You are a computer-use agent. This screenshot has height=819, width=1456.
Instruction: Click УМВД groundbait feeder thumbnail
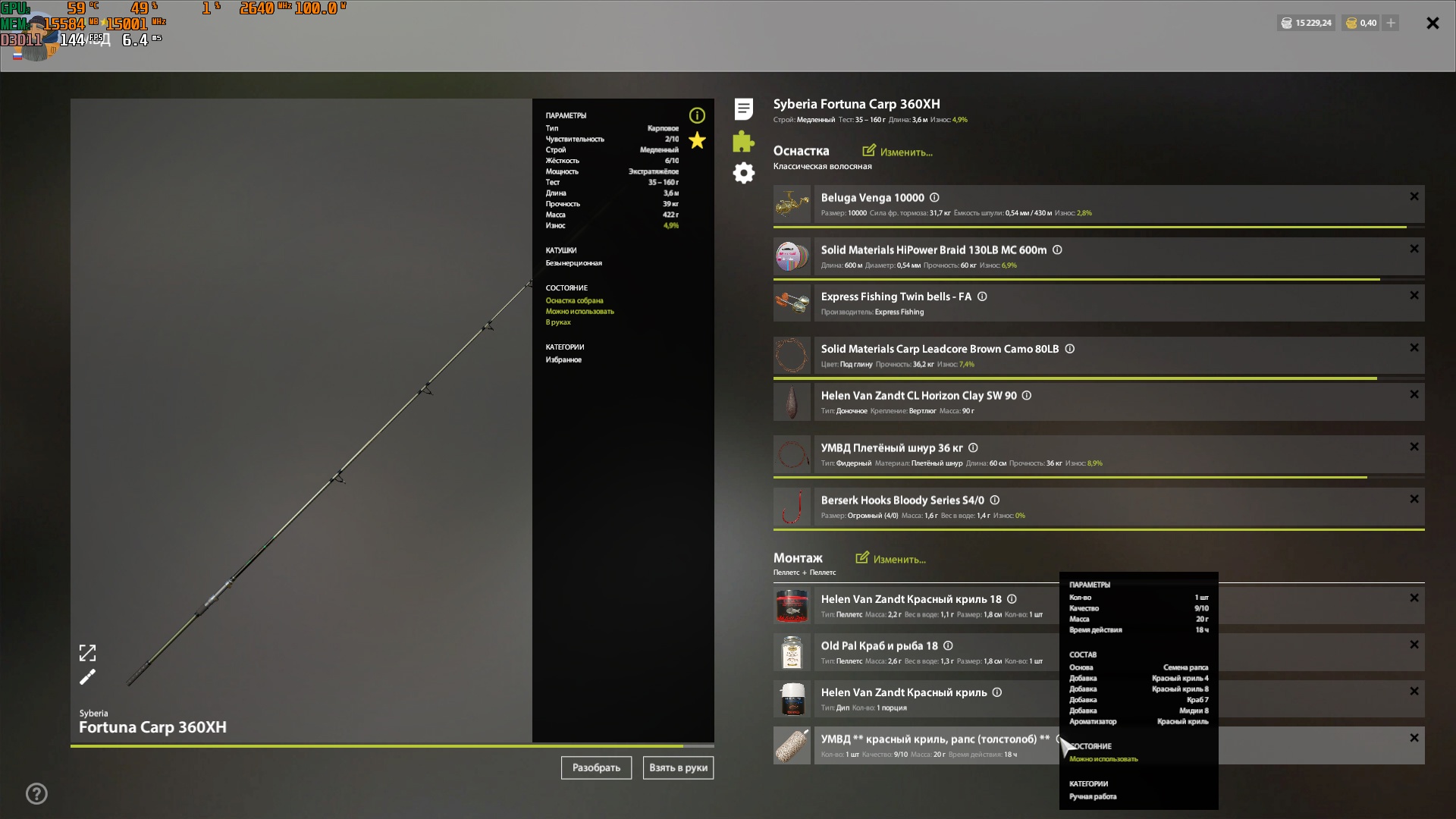click(792, 745)
